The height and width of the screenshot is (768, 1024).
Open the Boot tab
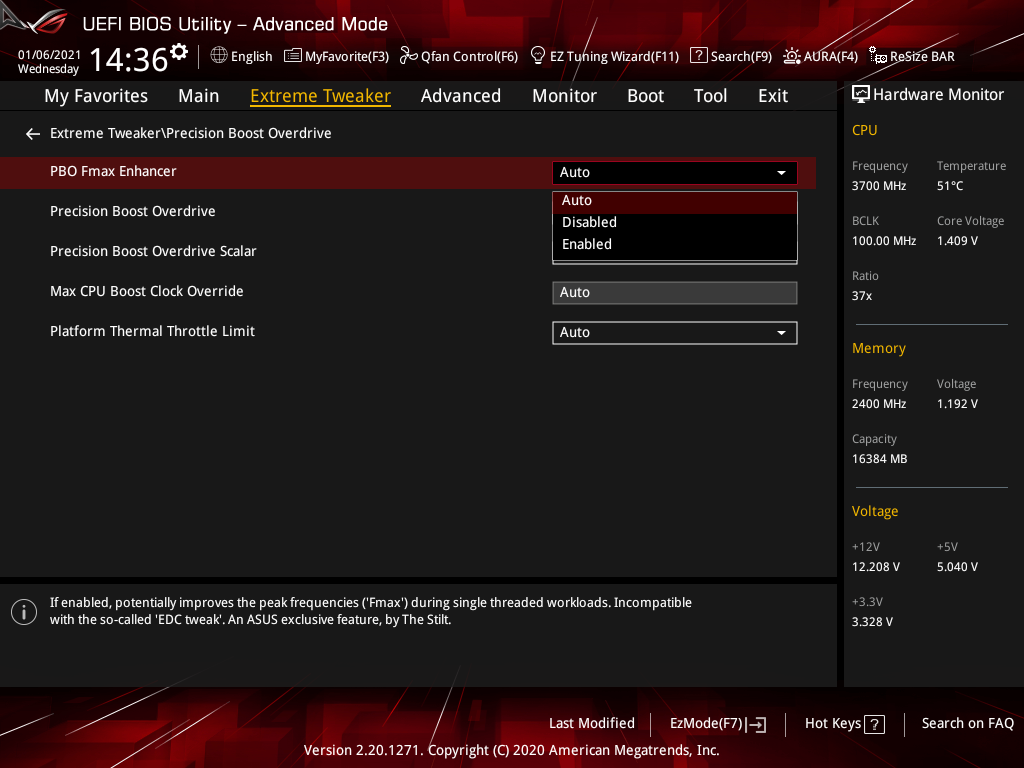coord(645,96)
